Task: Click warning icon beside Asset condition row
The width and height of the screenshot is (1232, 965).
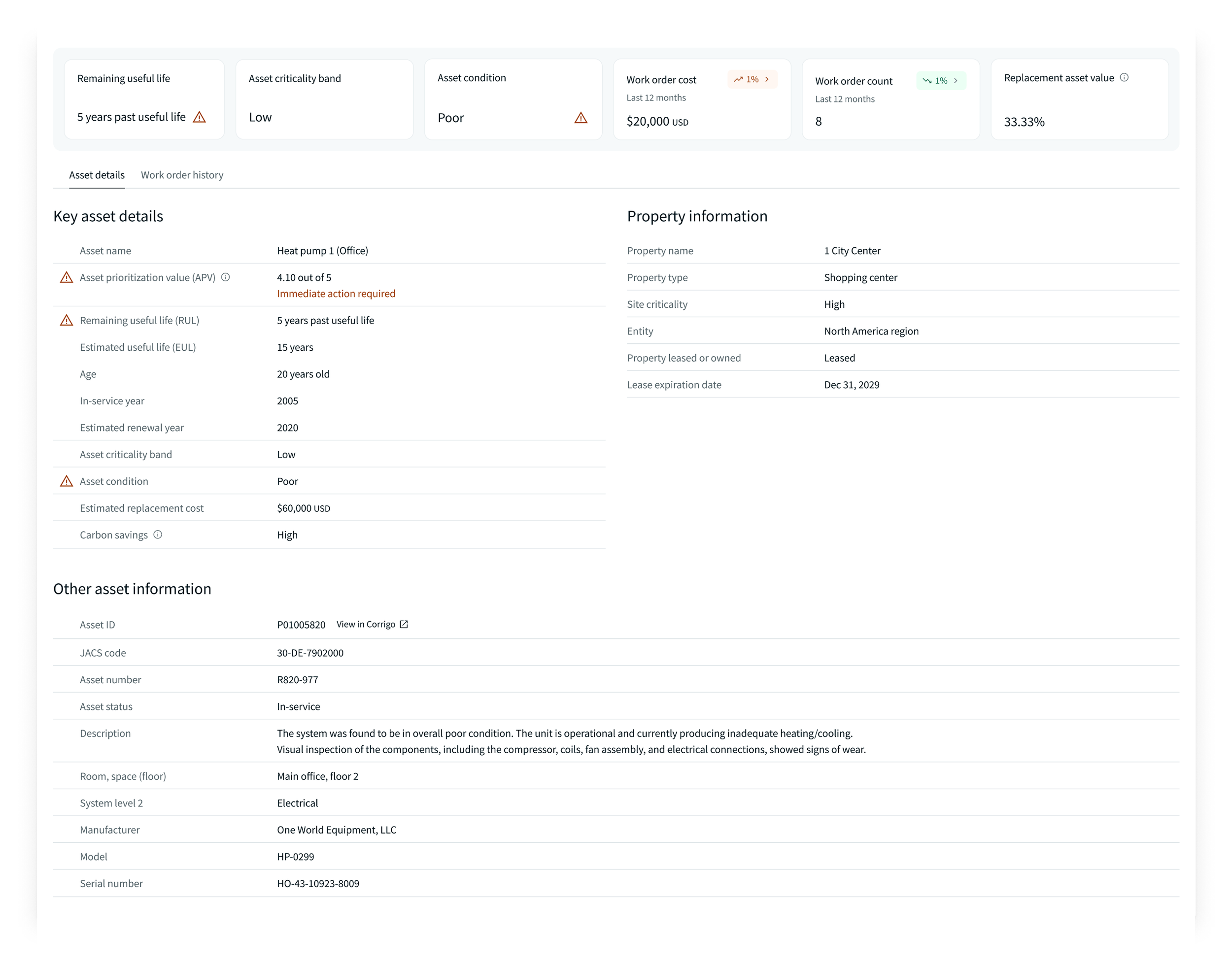Action: (x=67, y=481)
